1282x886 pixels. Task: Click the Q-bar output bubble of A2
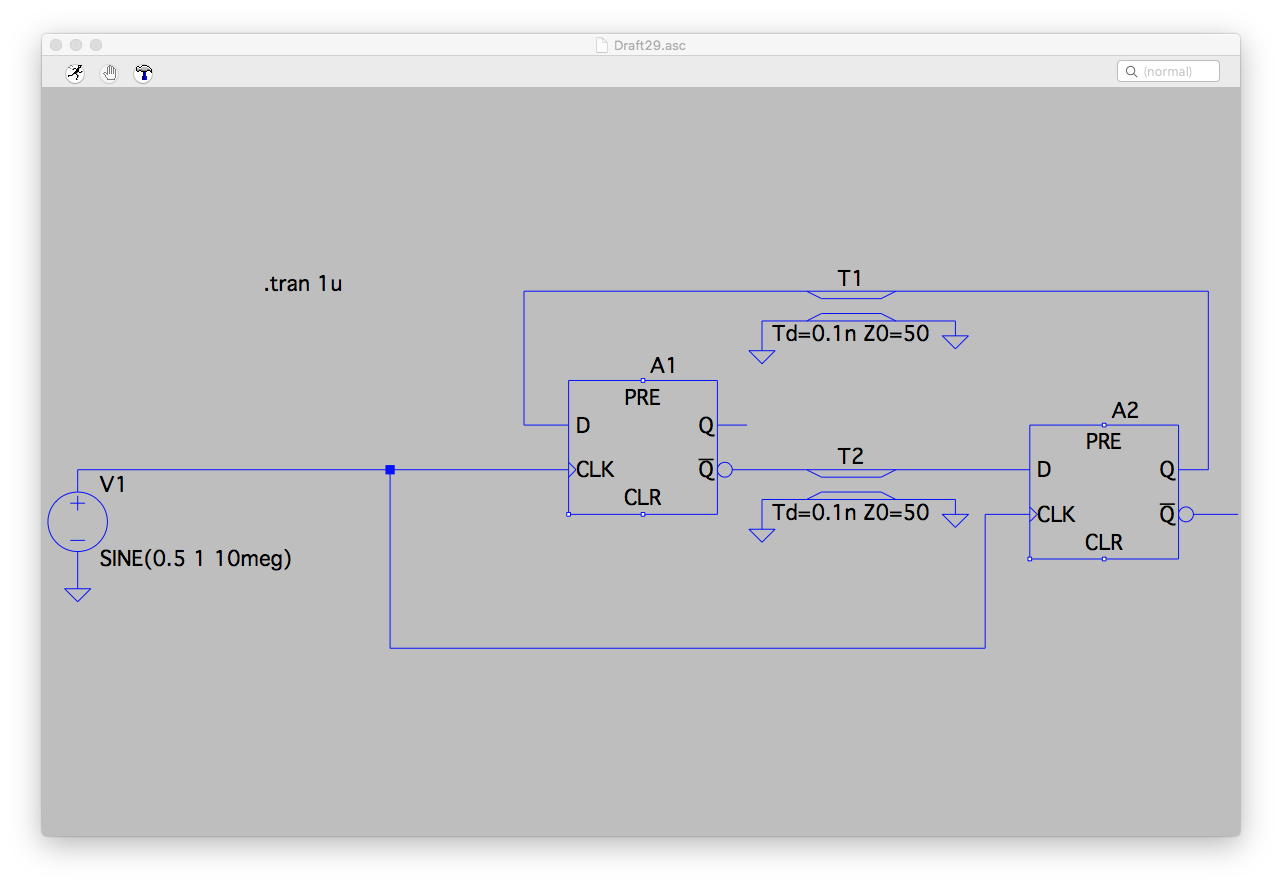tap(1186, 515)
